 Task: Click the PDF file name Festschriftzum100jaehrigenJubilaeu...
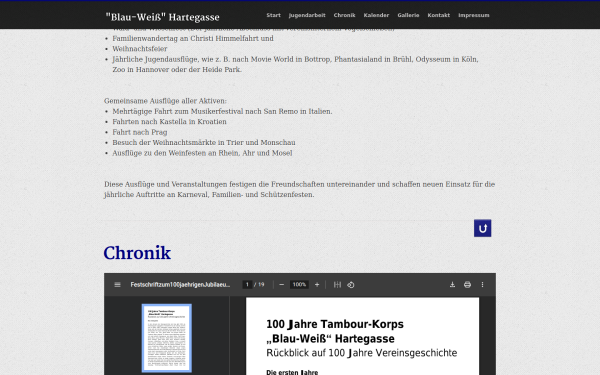click(180, 285)
